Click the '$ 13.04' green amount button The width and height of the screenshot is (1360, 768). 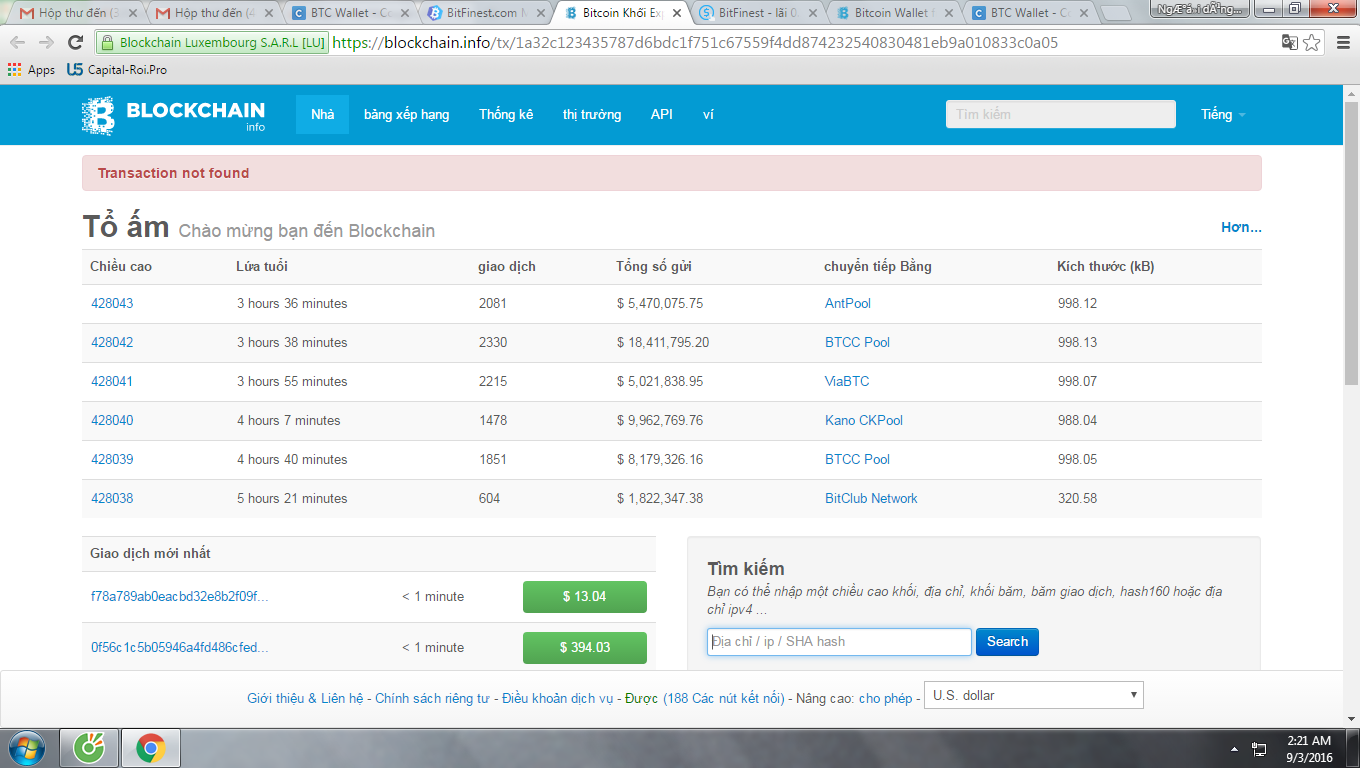585,597
